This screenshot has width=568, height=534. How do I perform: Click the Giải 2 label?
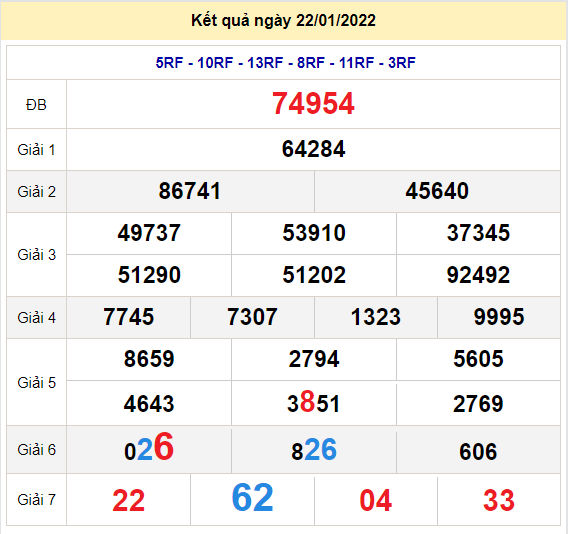(x=36, y=192)
